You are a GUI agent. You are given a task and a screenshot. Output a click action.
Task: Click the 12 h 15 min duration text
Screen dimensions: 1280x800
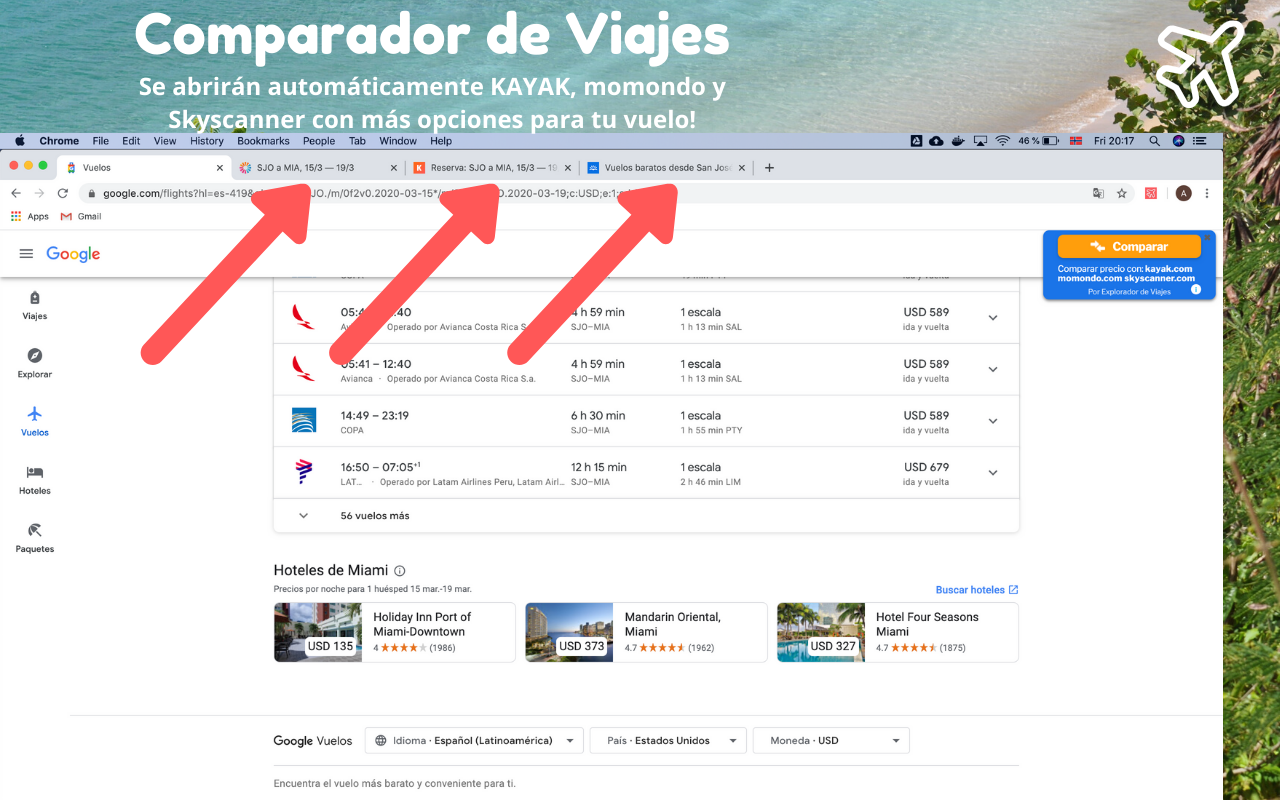pyautogui.click(x=599, y=467)
